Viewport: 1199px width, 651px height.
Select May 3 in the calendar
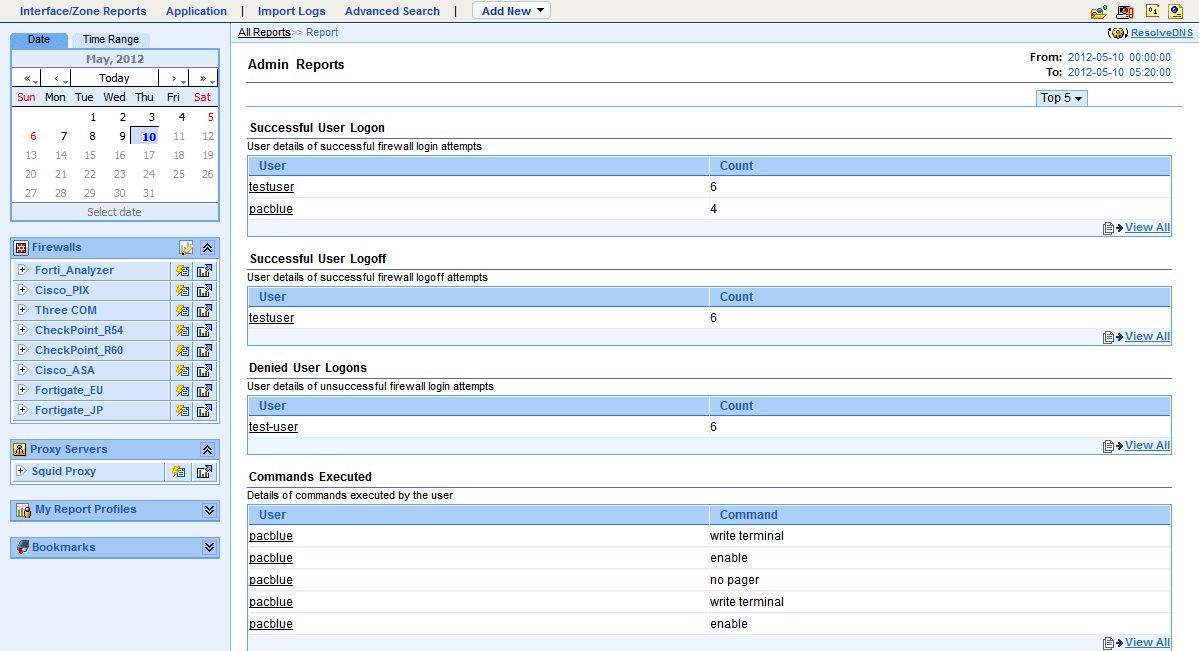click(151, 117)
